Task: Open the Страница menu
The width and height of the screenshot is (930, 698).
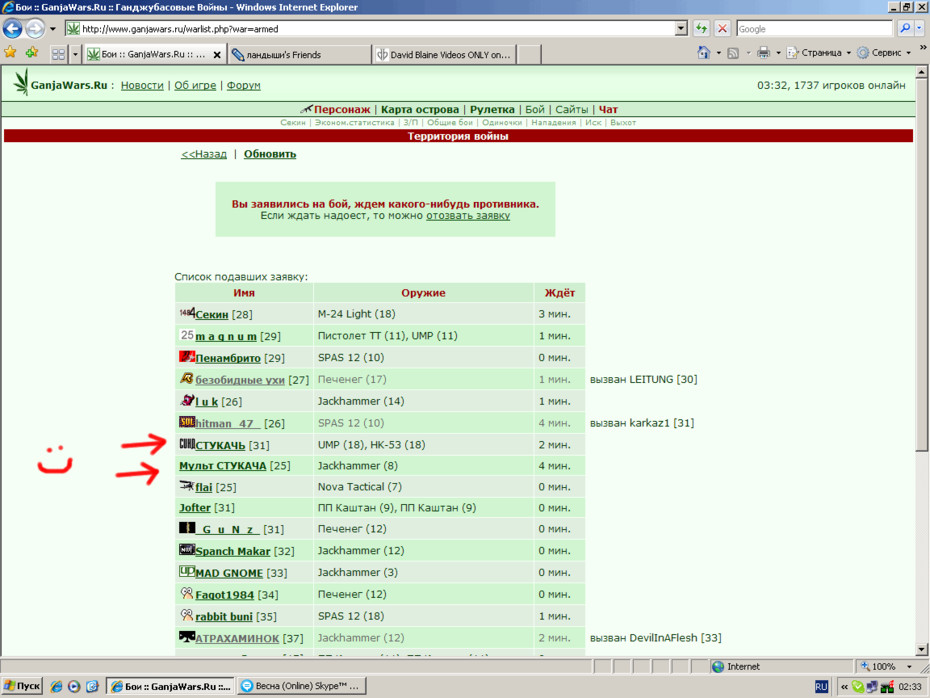Action: (x=818, y=53)
